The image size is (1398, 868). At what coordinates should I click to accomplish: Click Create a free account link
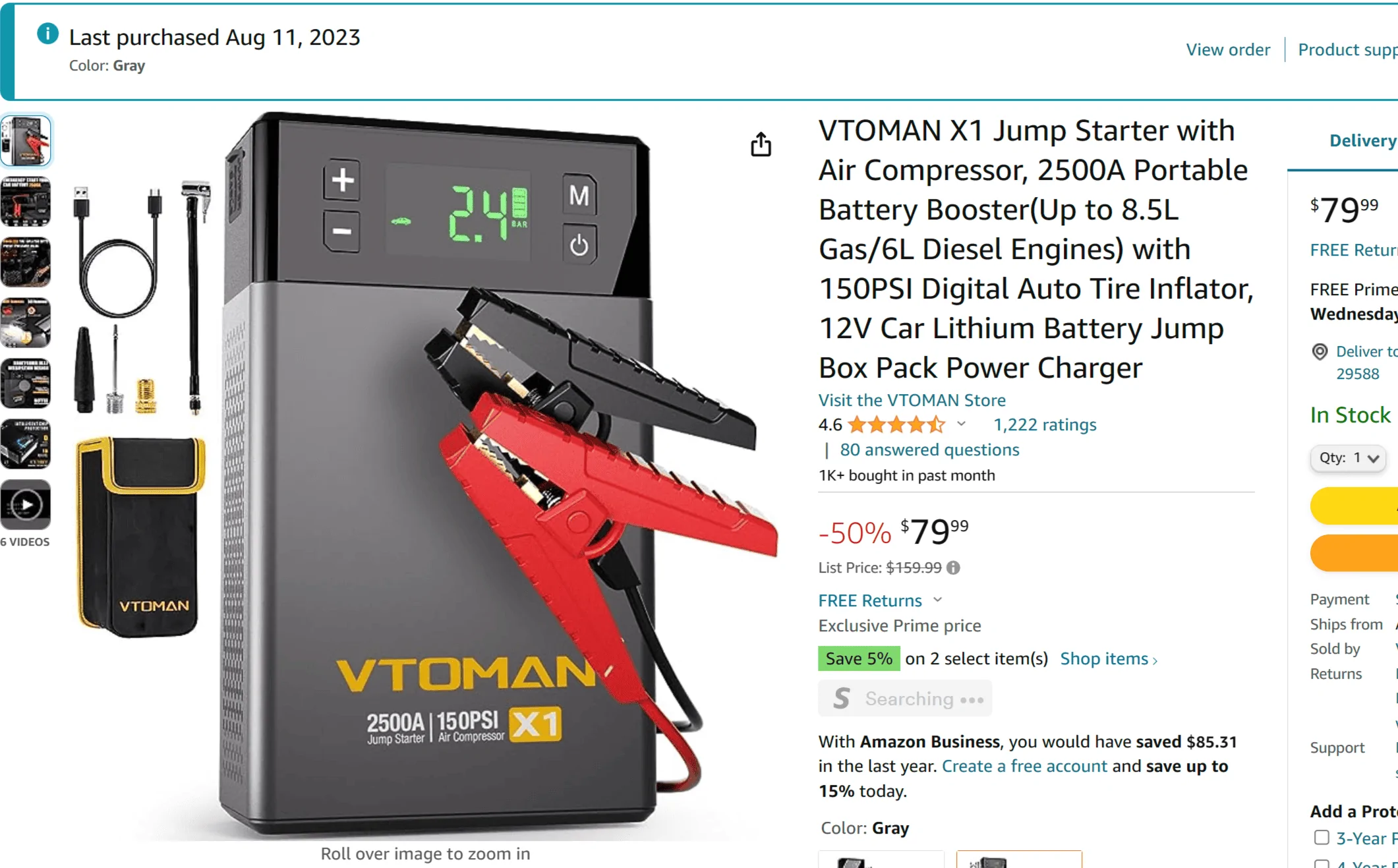[x=1024, y=767]
